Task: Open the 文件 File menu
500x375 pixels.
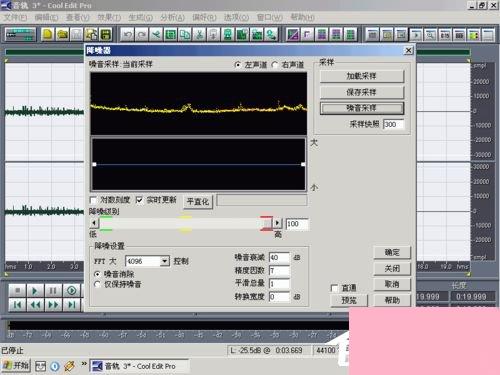Action: [15, 17]
